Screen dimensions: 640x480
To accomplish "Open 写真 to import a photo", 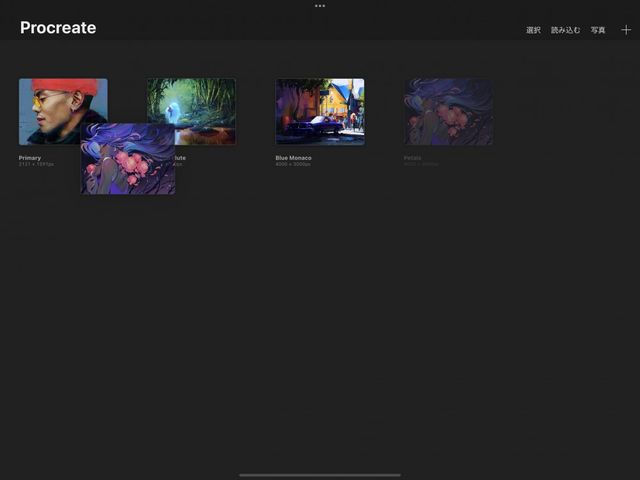I will [598, 30].
